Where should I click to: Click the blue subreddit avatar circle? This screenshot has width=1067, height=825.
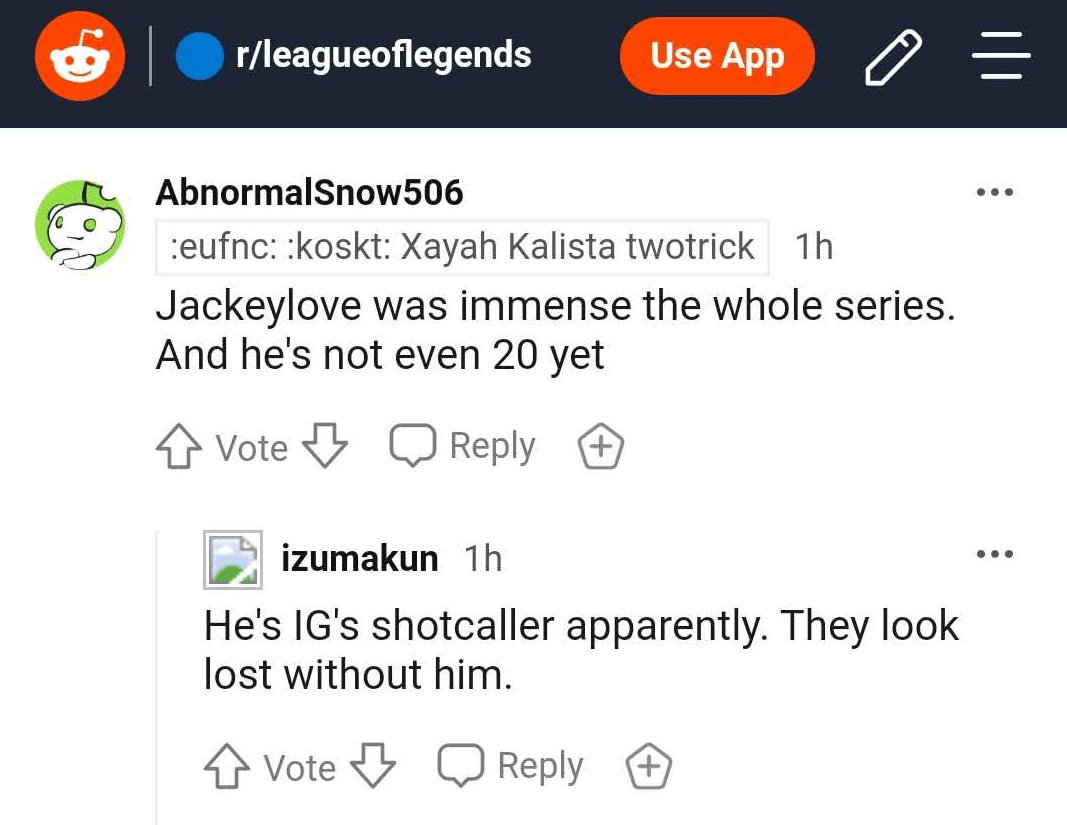point(199,57)
